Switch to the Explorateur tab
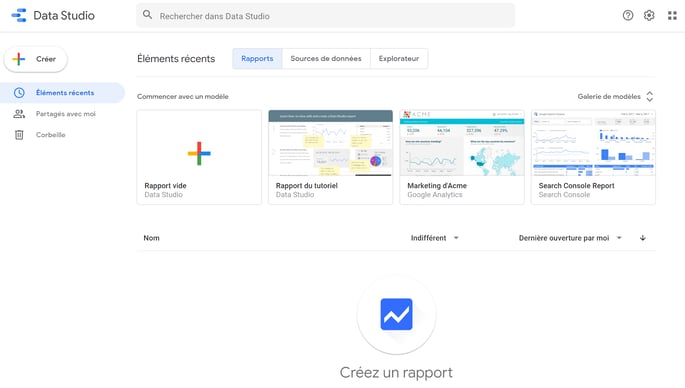685x388 pixels. pos(399,59)
